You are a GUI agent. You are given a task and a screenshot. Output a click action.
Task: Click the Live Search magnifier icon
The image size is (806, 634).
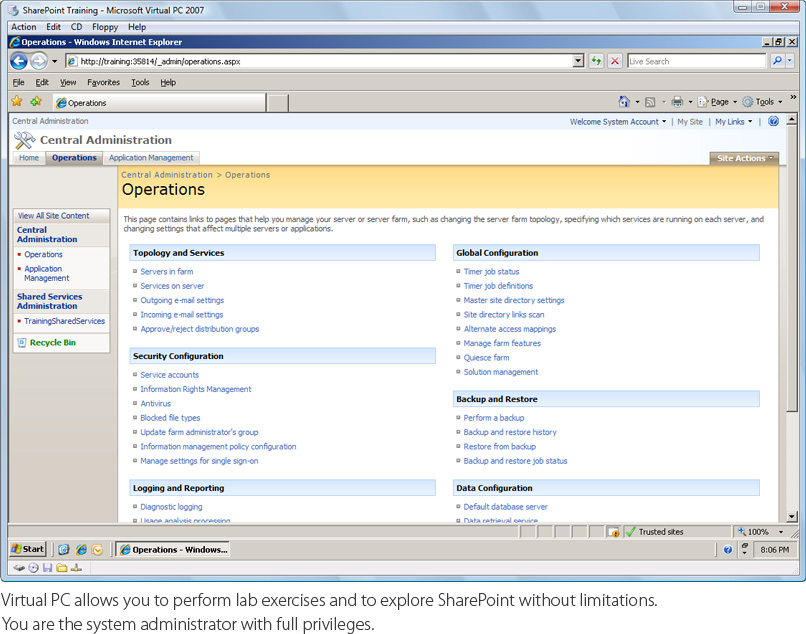tap(777, 61)
